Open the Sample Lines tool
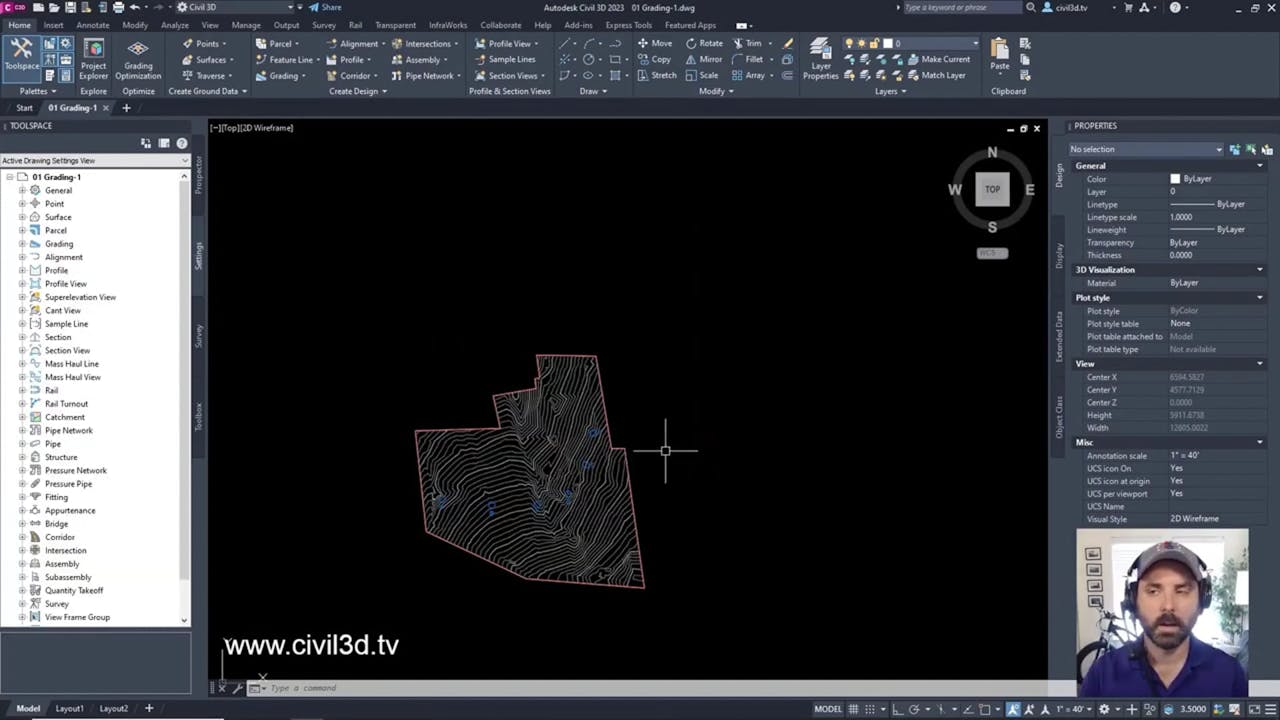The height and width of the screenshot is (720, 1280). tap(512, 59)
